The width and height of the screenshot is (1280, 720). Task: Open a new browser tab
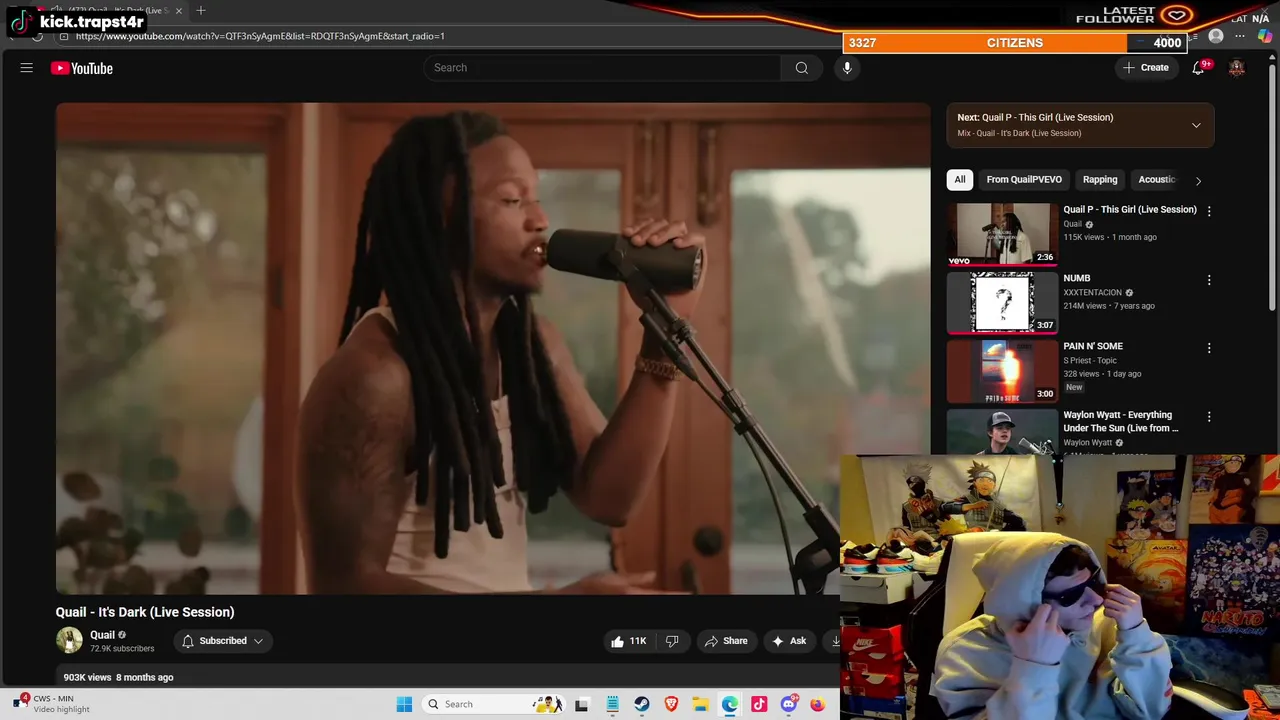(201, 10)
